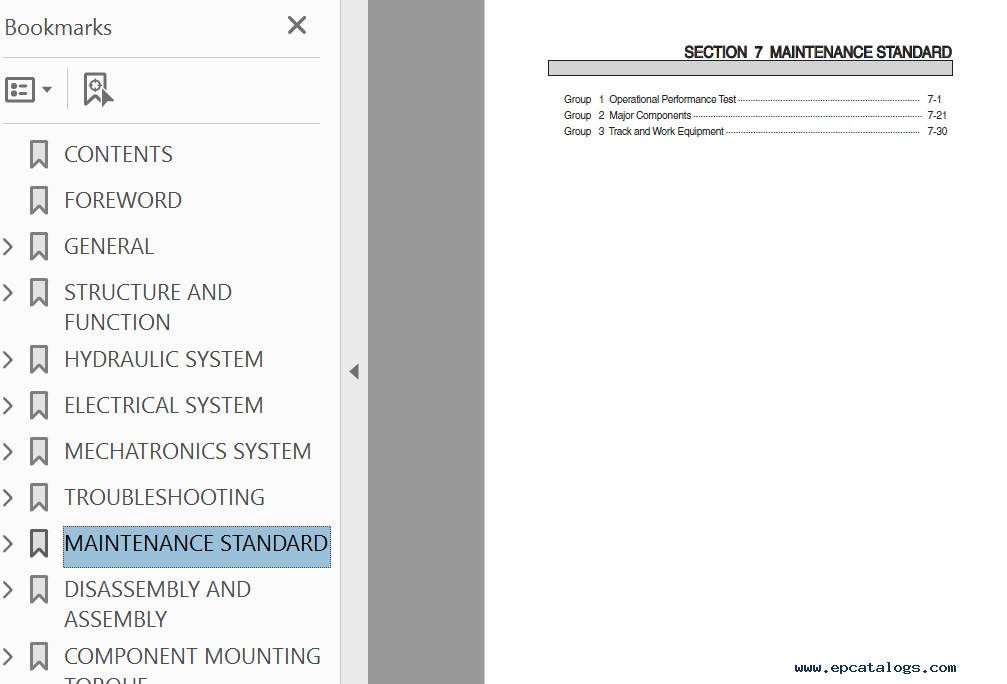Click the FOREWORD bookmark ribbon icon
The height and width of the screenshot is (684, 1007).
click(39, 200)
